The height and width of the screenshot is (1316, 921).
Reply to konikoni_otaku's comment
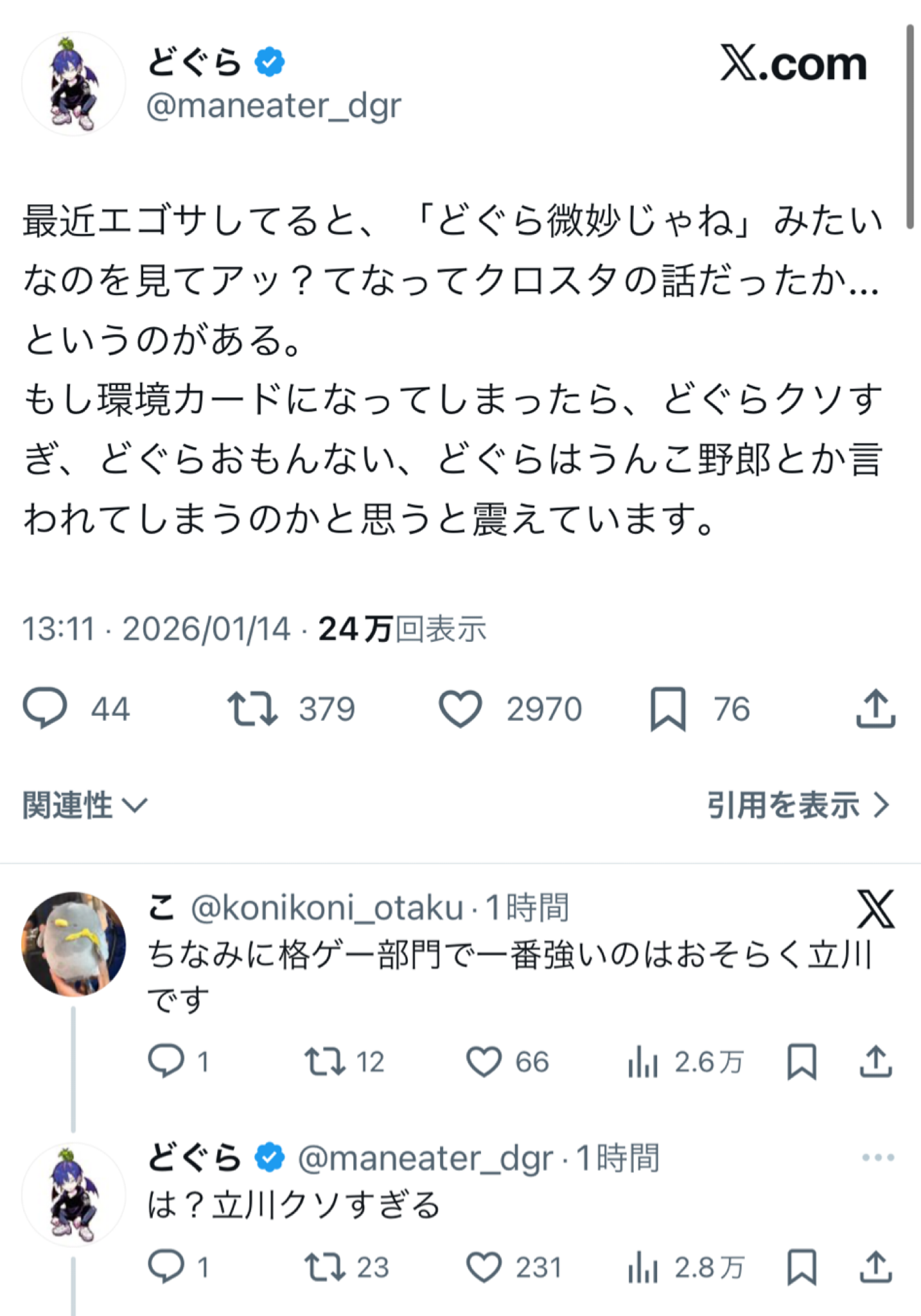click(166, 1061)
